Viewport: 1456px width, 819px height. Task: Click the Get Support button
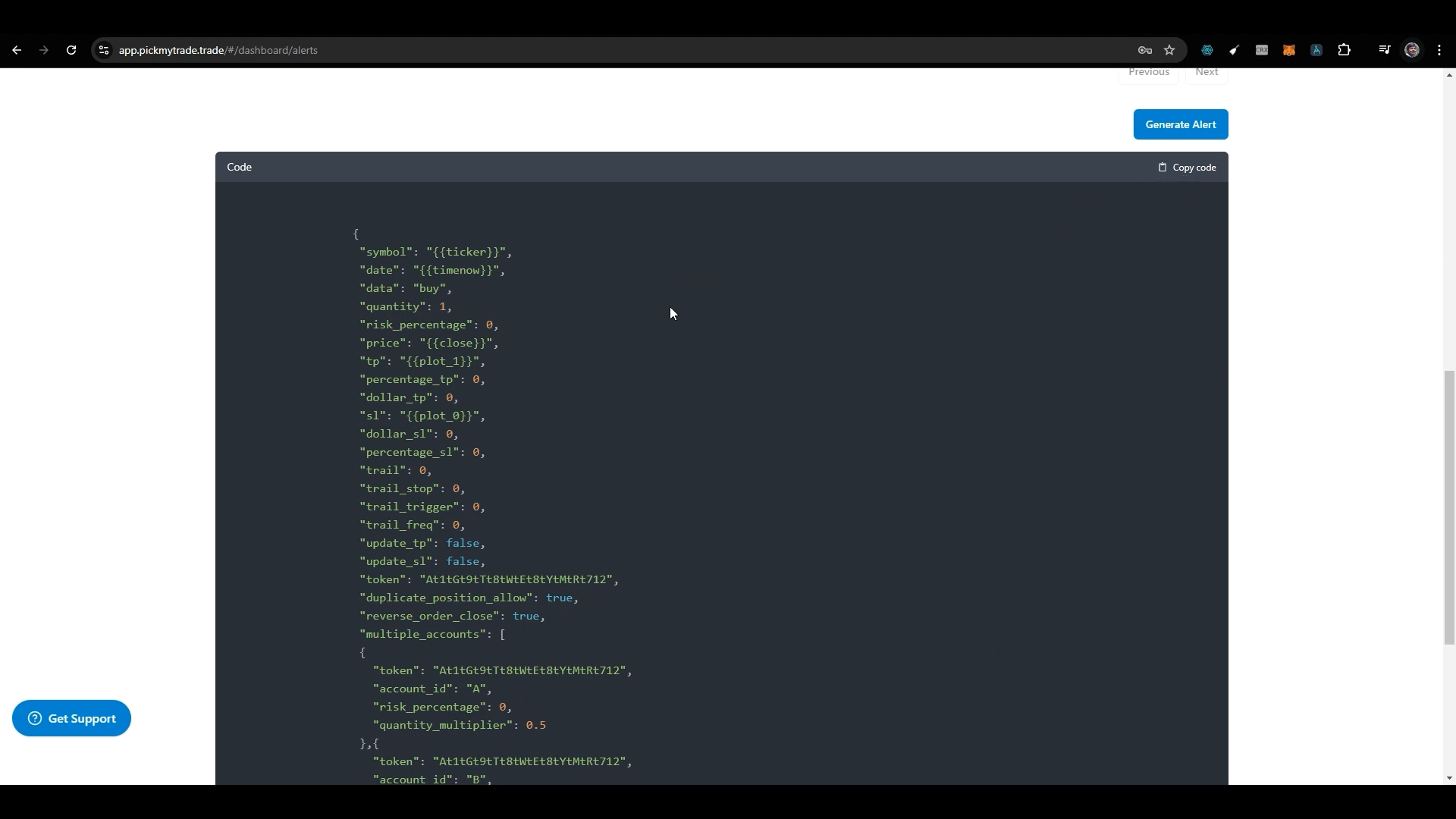[71, 719]
